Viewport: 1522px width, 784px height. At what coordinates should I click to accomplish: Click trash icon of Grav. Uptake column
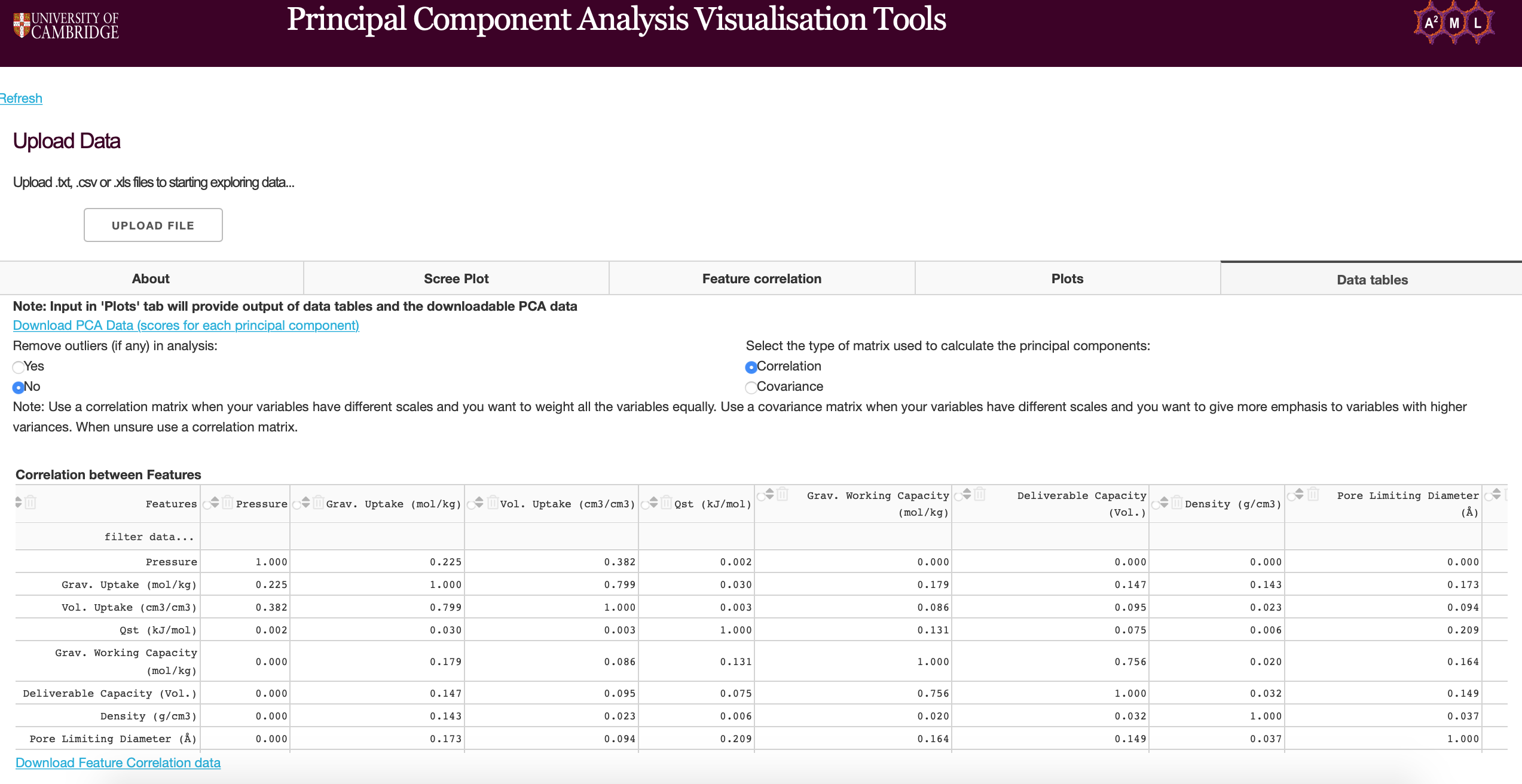[318, 503]
